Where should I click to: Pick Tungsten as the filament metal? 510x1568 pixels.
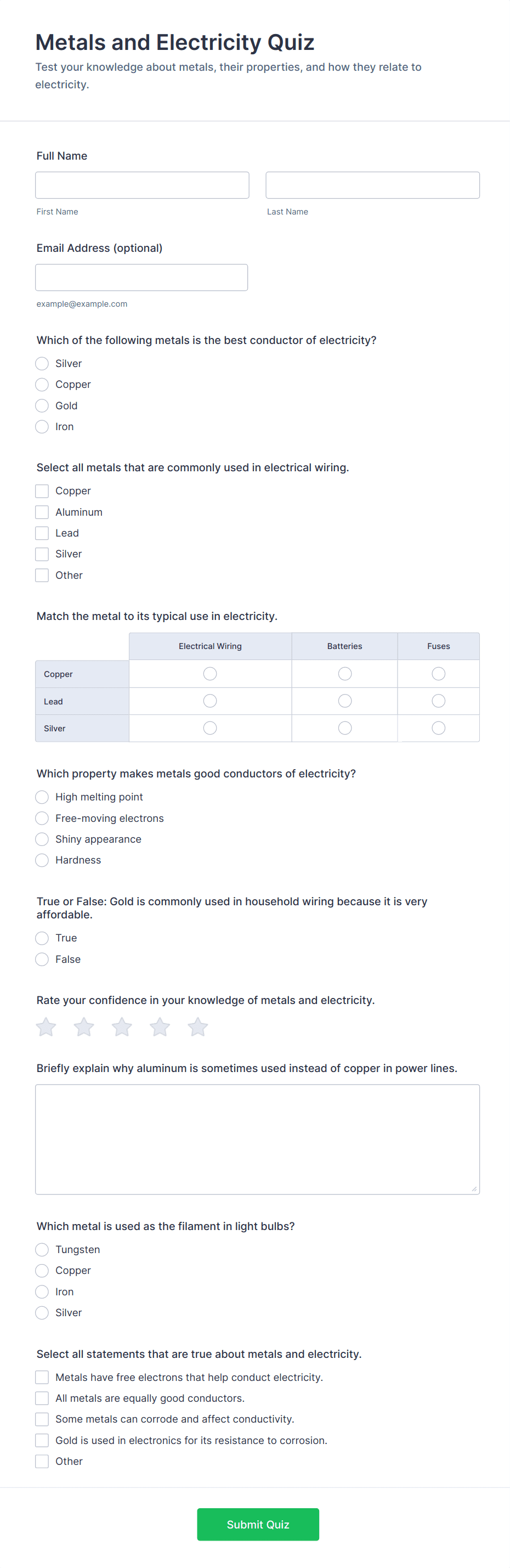(x=42, y=1250)
